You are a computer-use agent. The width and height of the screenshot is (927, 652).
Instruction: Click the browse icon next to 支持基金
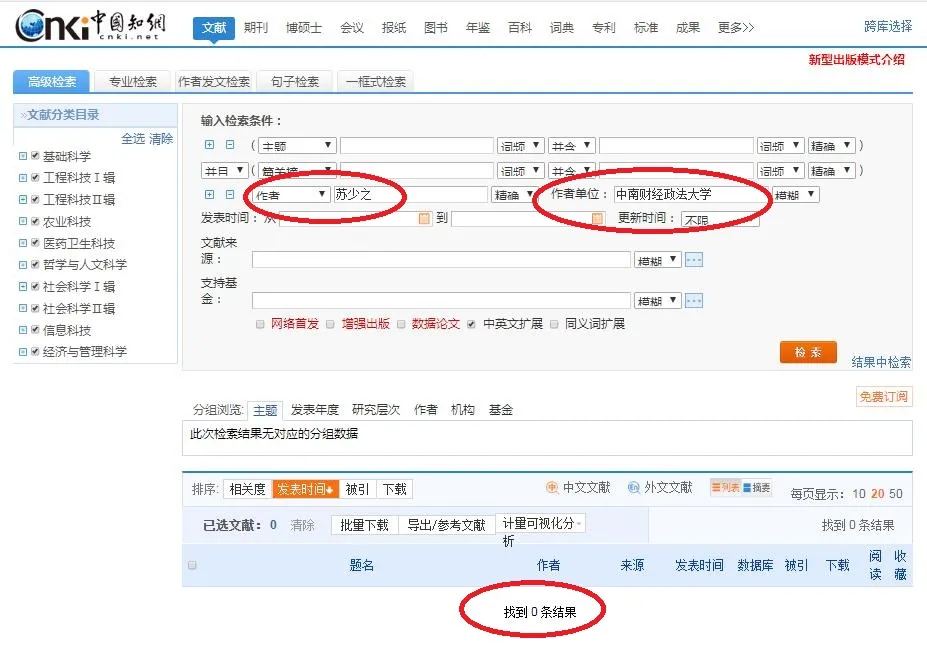coord(694,301)
